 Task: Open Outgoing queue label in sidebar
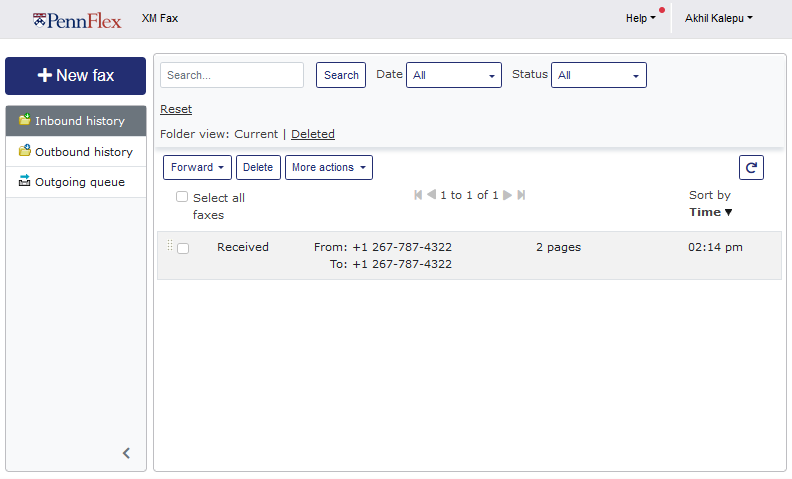(80, 182)
